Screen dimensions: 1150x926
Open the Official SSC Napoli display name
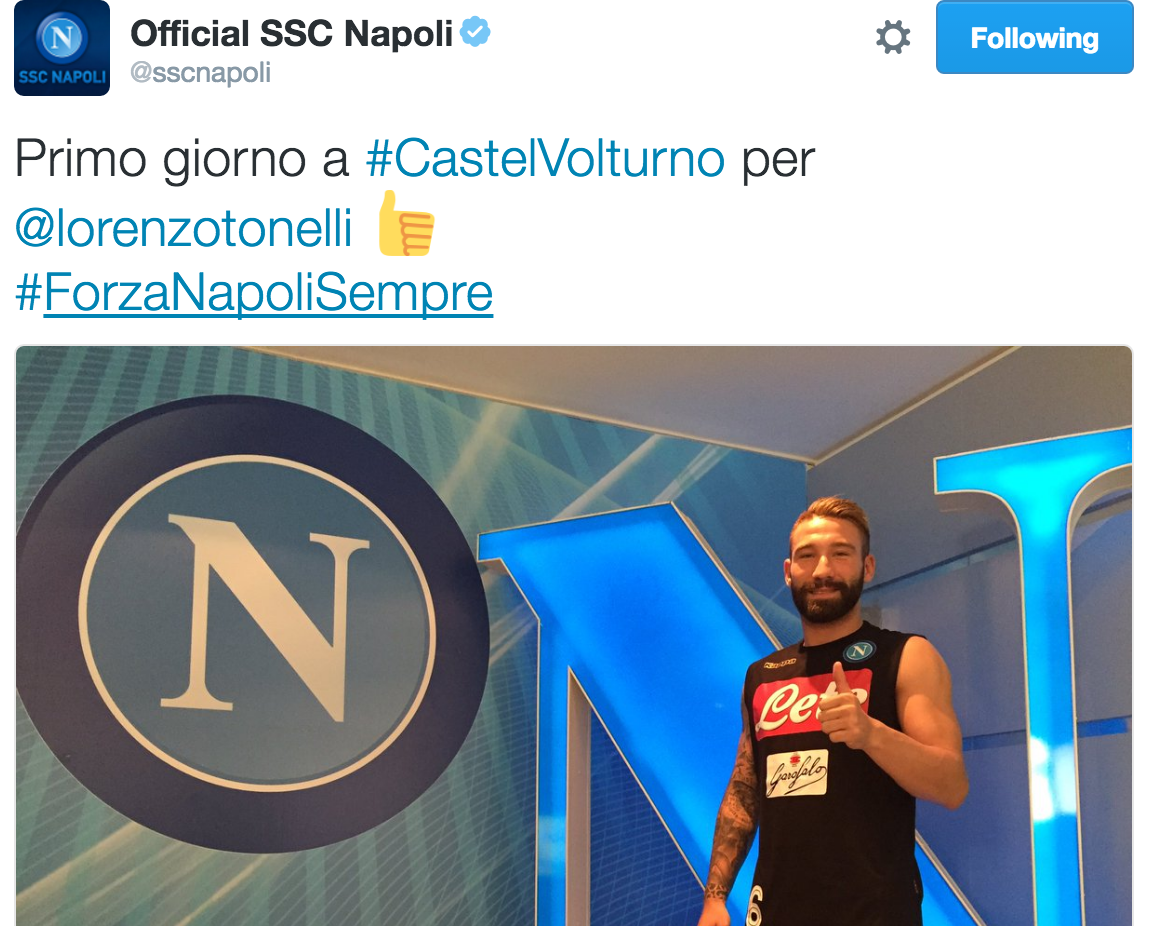click(291, 34)
